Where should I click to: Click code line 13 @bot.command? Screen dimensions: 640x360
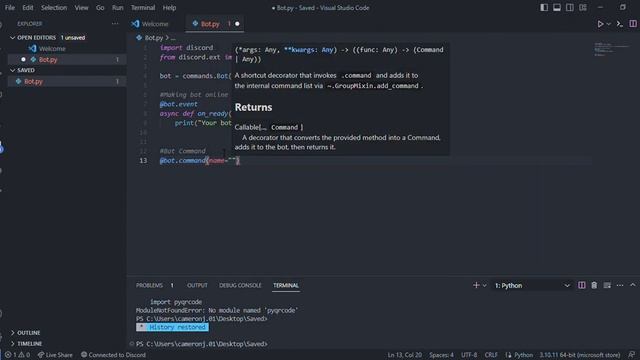(200, 160)
